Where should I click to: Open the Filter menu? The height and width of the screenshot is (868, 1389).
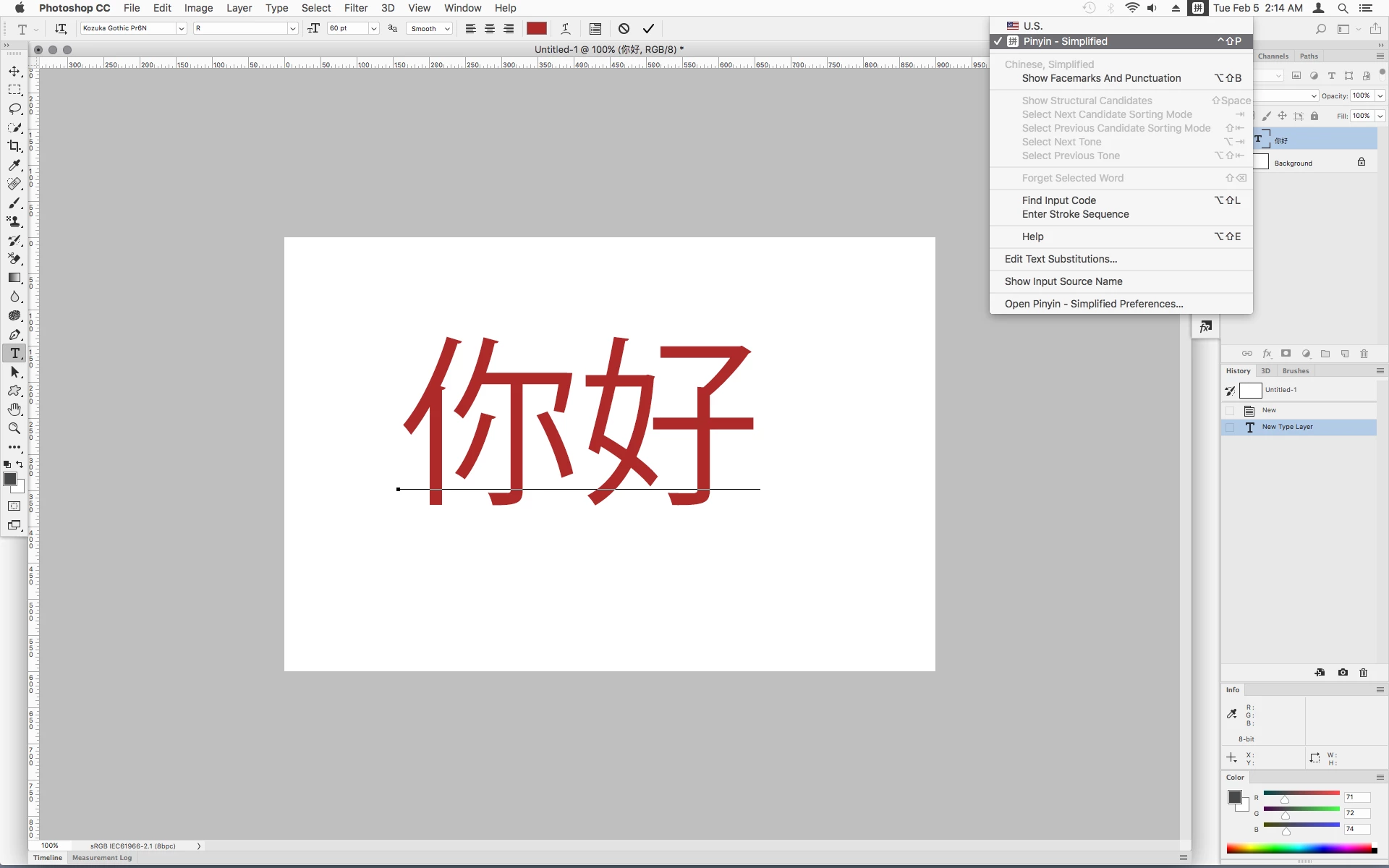355,8
